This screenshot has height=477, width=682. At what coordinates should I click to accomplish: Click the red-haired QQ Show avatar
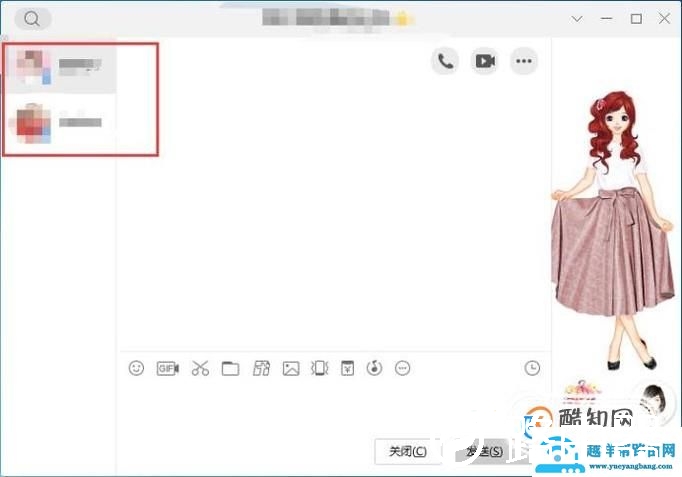(x=613, y=230)
